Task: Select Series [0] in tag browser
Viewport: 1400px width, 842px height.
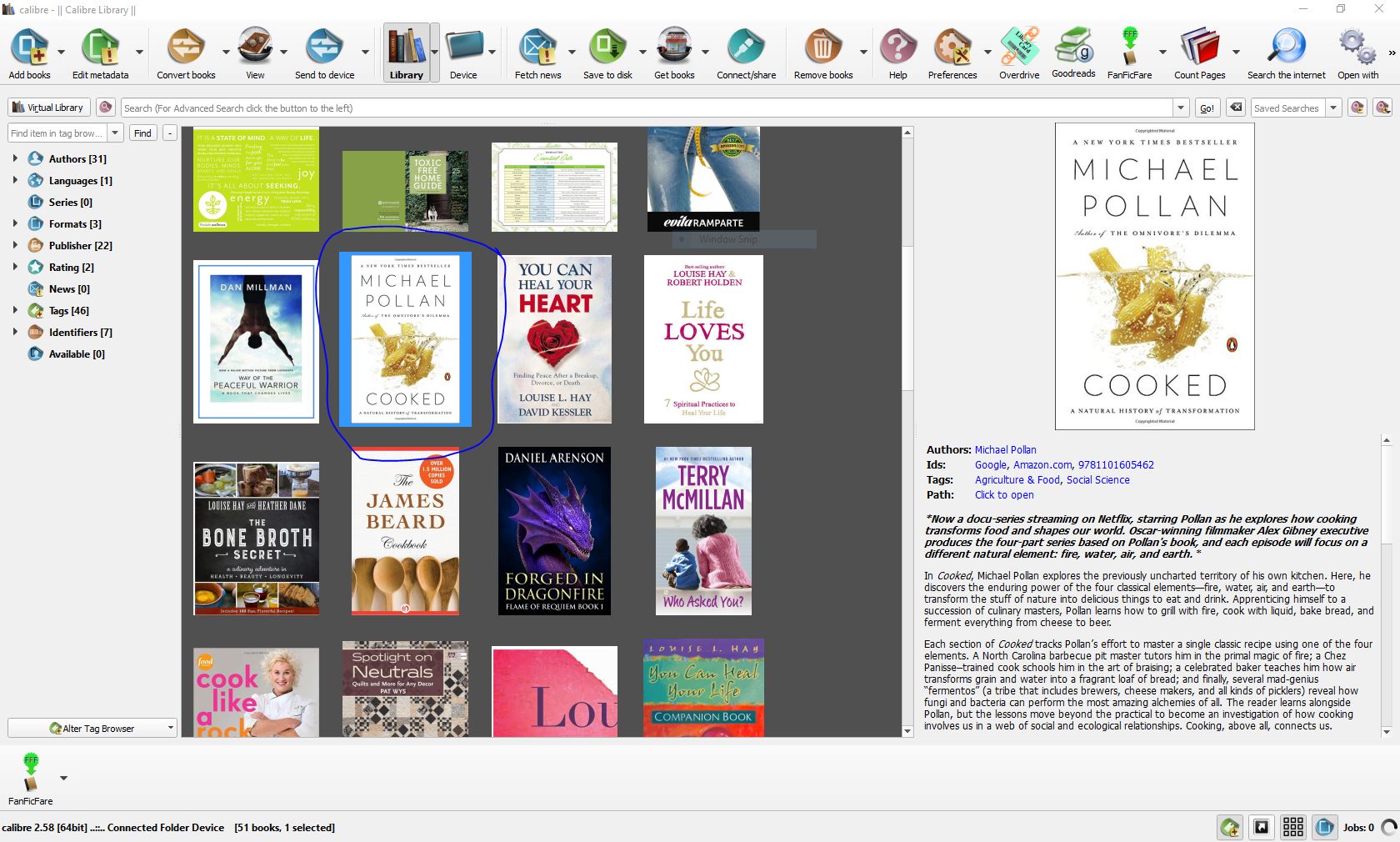Action: [70, 202]
